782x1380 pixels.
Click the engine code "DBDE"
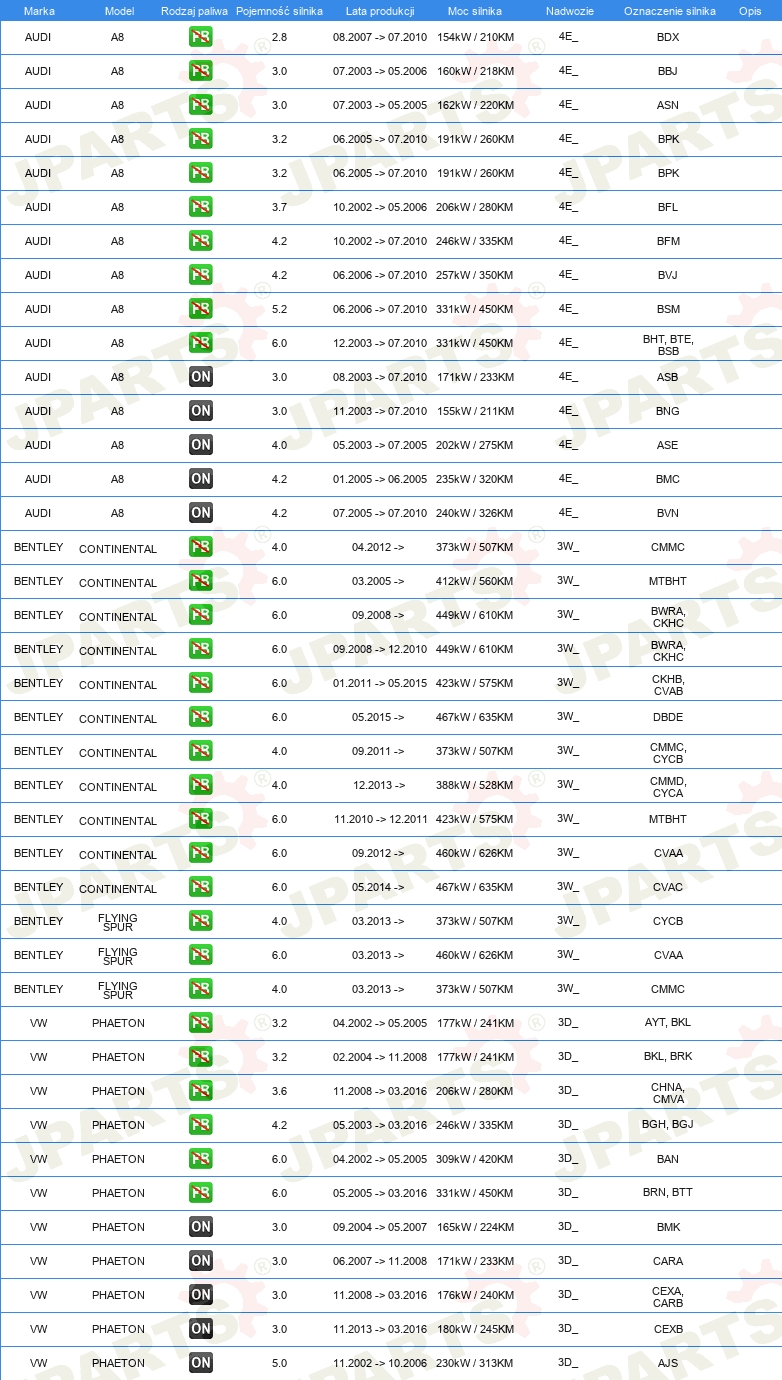[x=668, y=717]
